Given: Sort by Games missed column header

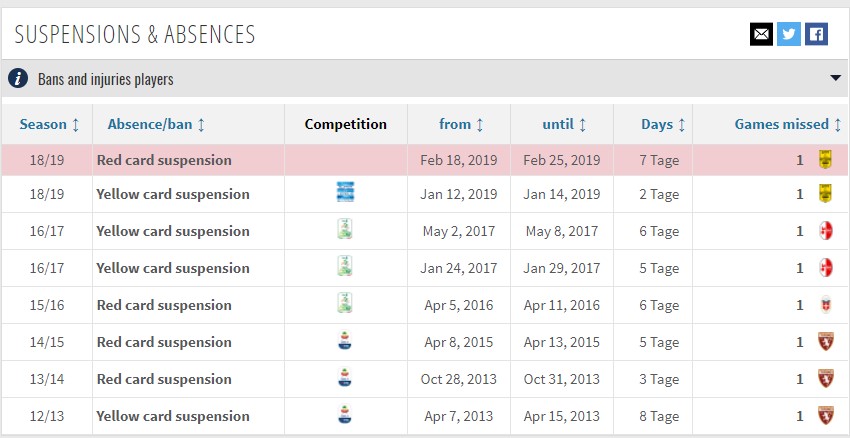Looking at the screenshot, I should (788, 124).
